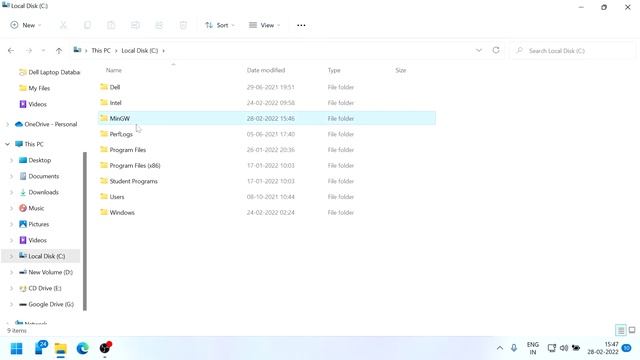The width and height of the screenshot is (640, 360).
Task: Collapse the This PC tree node
Action: coord(7,144)
